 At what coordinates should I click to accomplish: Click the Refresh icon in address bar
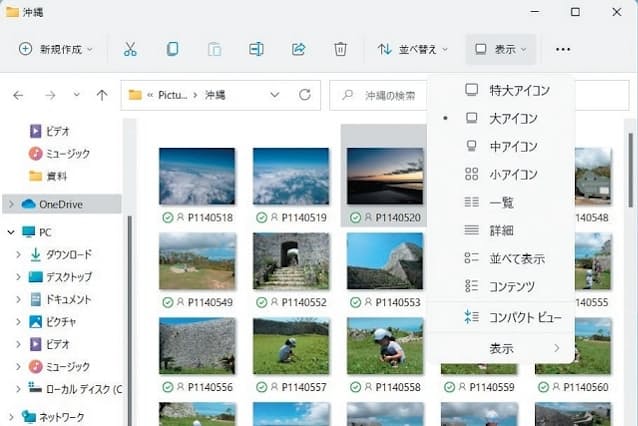305,95
